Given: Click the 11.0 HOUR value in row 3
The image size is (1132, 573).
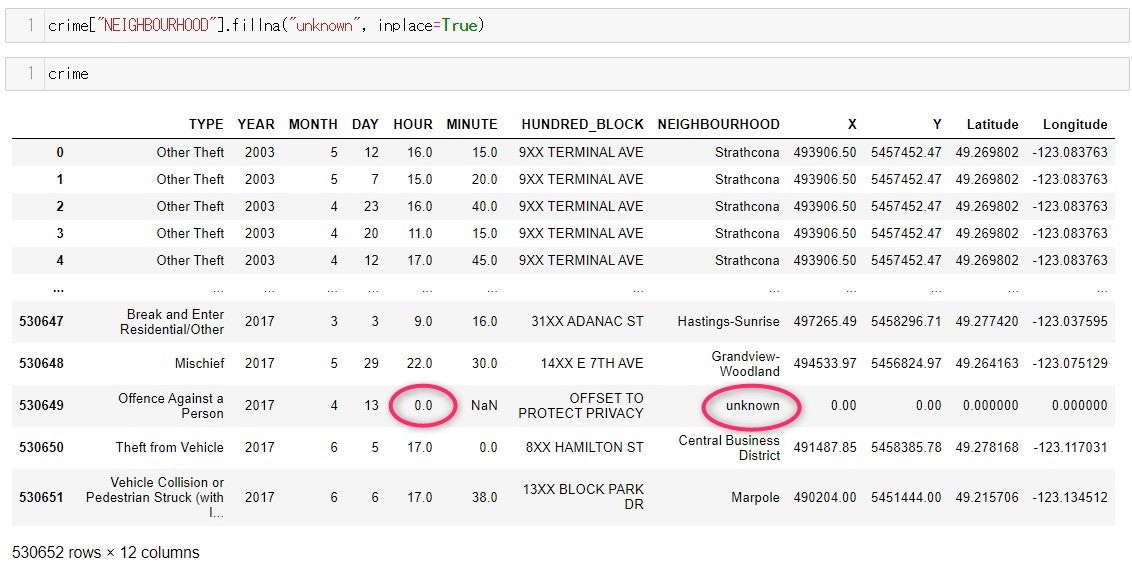Looking at the screenshot, I should pos(420,233).
